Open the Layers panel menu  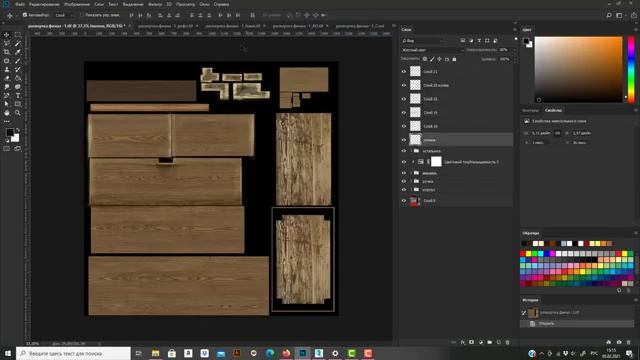click(x=514, y=29)
